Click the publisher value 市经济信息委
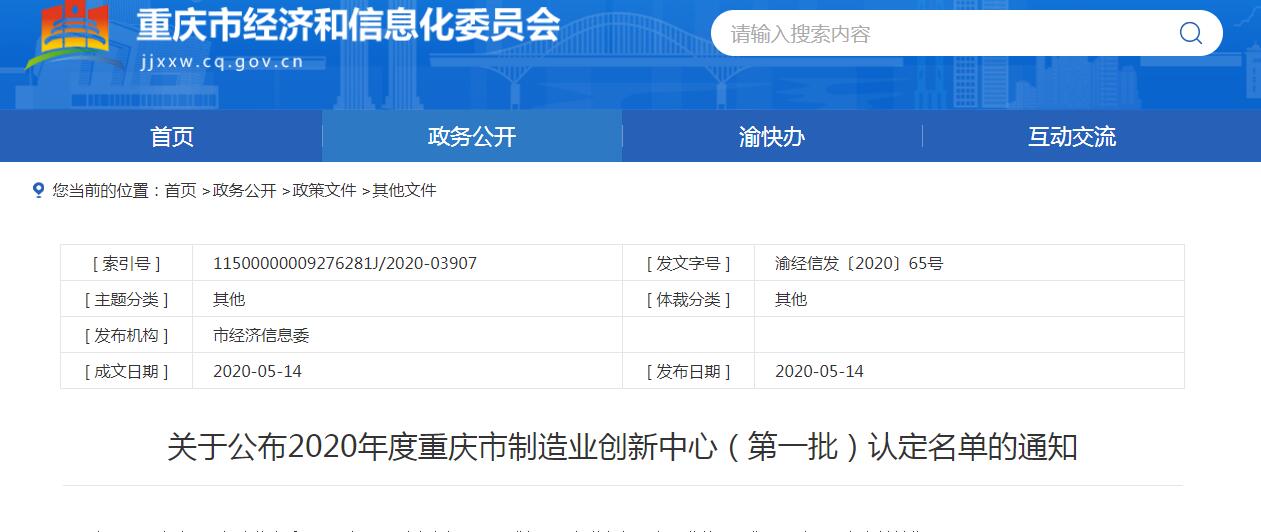This screenshot has height=532, width=1261. (261, 335)
